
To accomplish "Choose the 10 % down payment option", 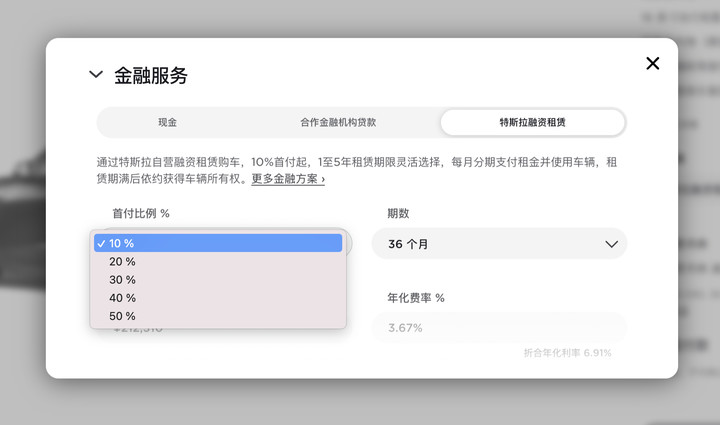I will pos(218,243).
